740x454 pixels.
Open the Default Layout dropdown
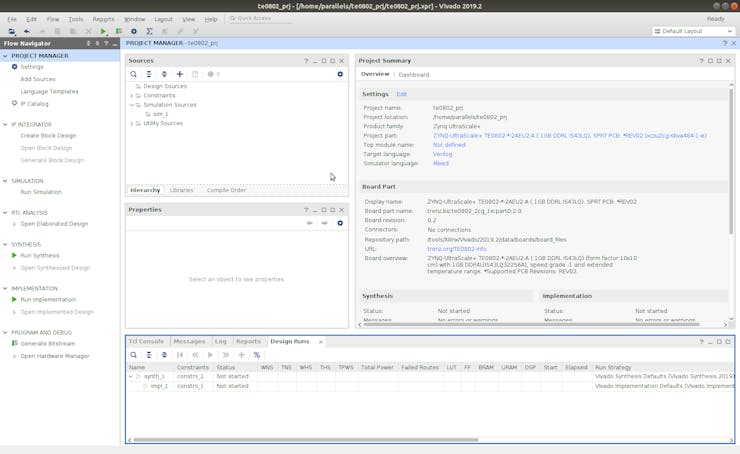692,31
